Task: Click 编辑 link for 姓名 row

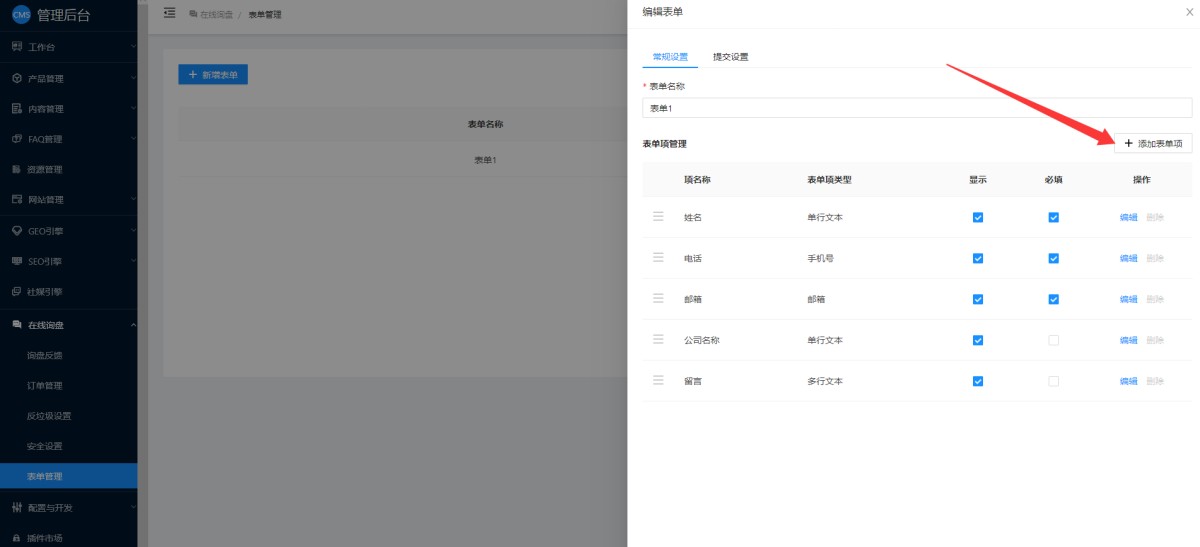Action: 1128,217
